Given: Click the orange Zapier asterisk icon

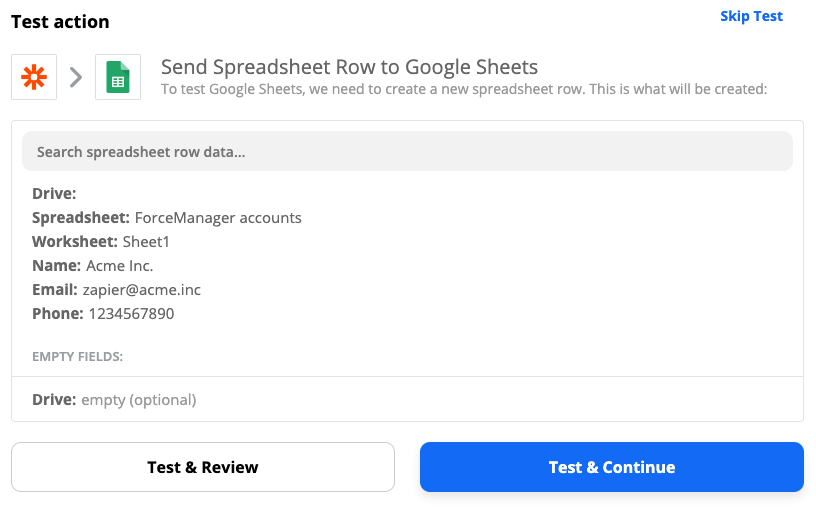Looking at the screenshot, I should (x=34, y=77).
